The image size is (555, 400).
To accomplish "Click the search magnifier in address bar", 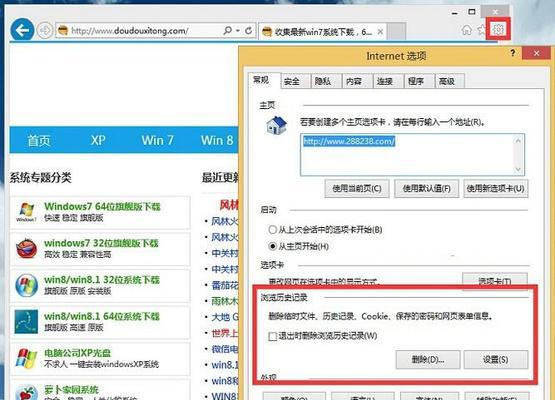I will click(x=228, y=31).
